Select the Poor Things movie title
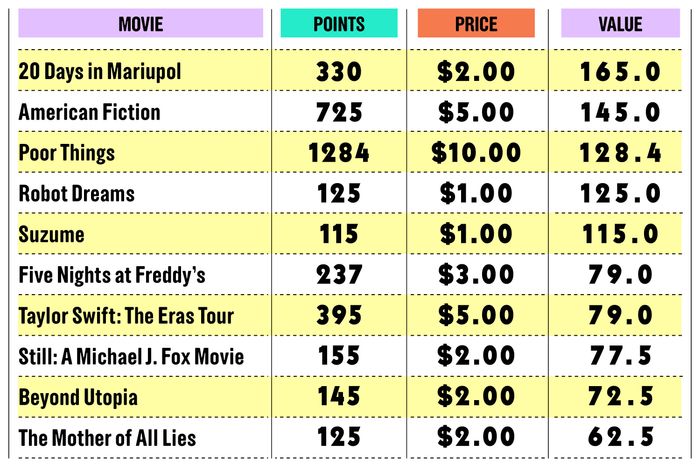The height and width of the screenshot is (467, 700). point(67,153)
